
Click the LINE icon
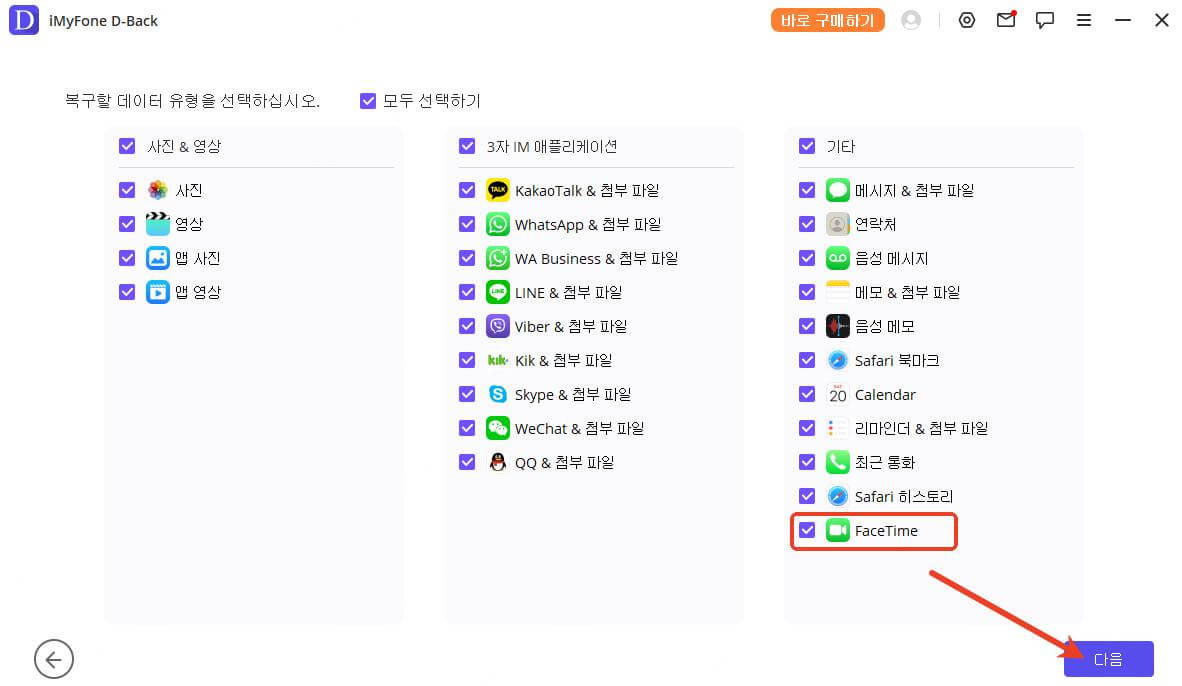tap(498, 292)
